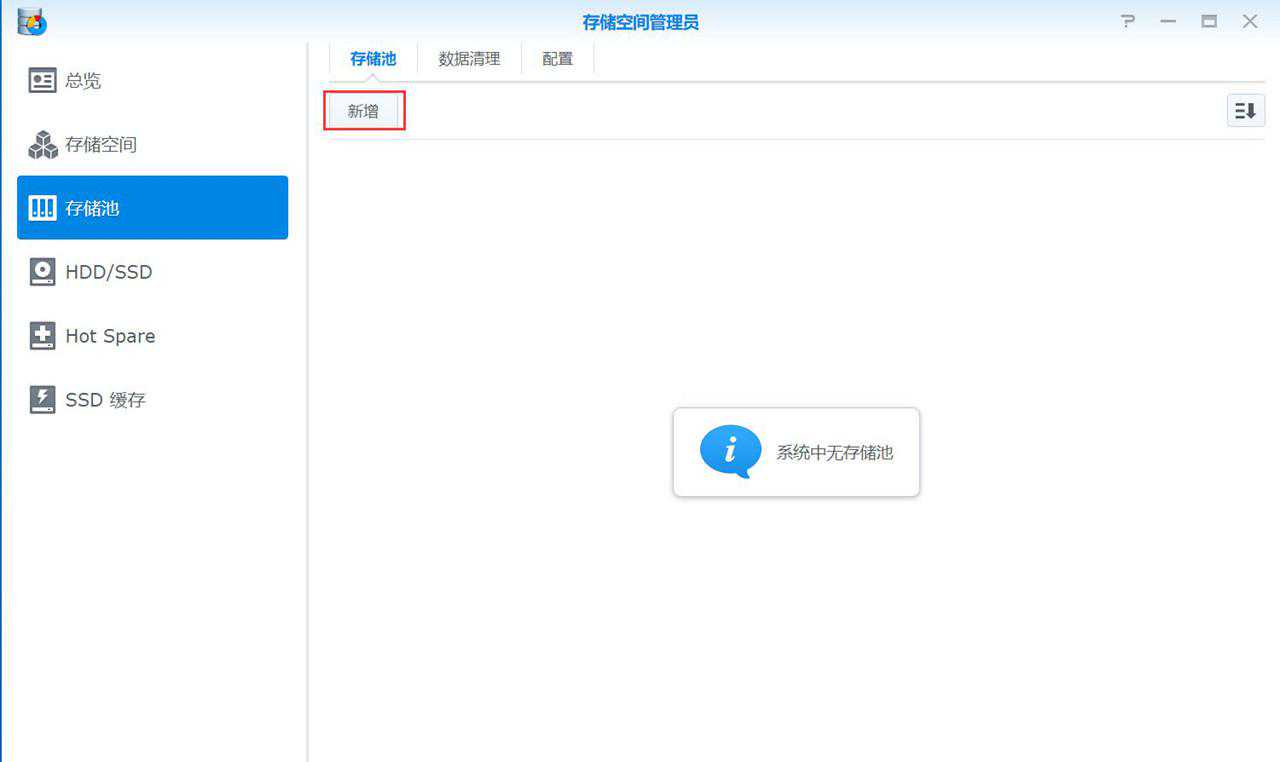1280x762 pixels.
Task: Click the Storage Manager app logo icon
Action: [32, 21]
